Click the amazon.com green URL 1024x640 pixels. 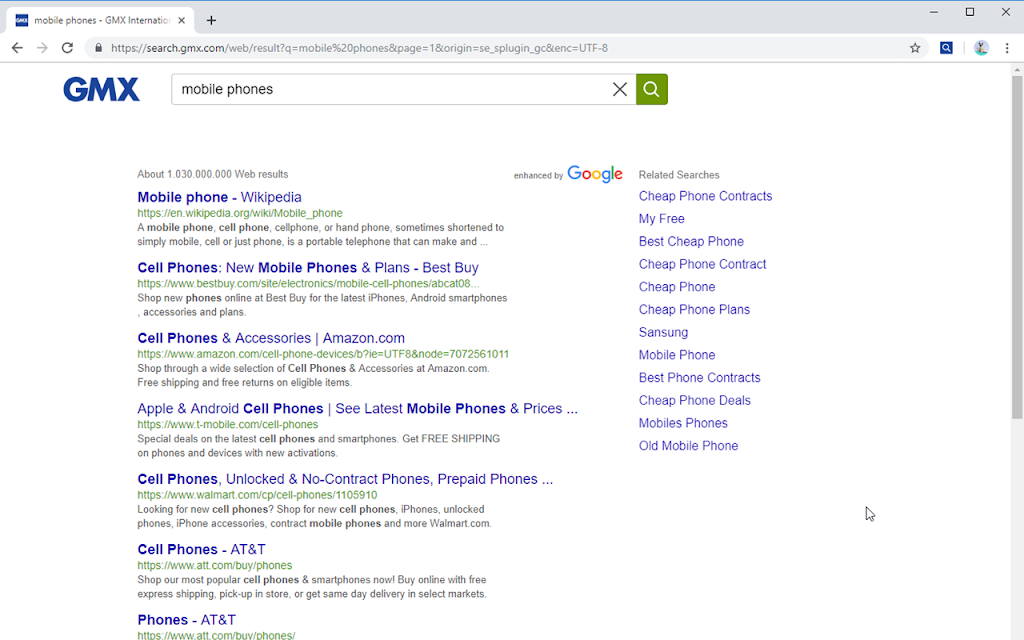[323, 354]
